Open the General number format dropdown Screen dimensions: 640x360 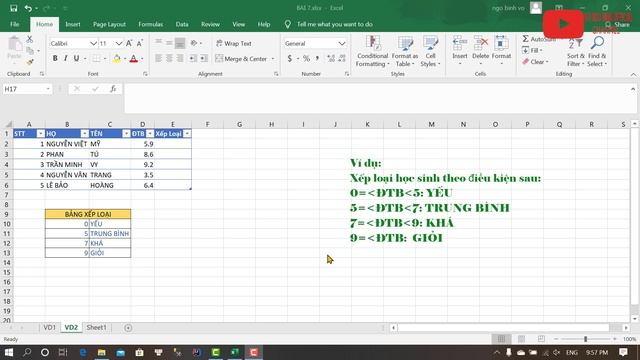pyautogui.click(x=342, y=43)
